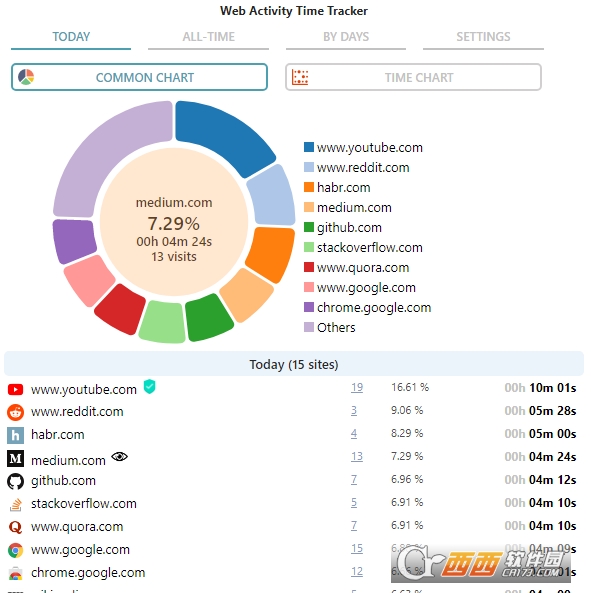The width and height of the screenshot is (591, 593).
Task: Click the GitHub favicon in the list
Action: (x=16, y=481)
